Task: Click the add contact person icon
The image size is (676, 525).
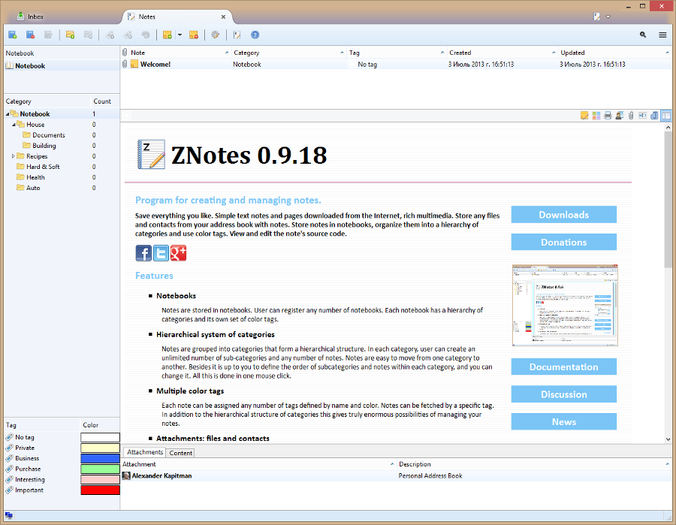Action: (620, 116)
